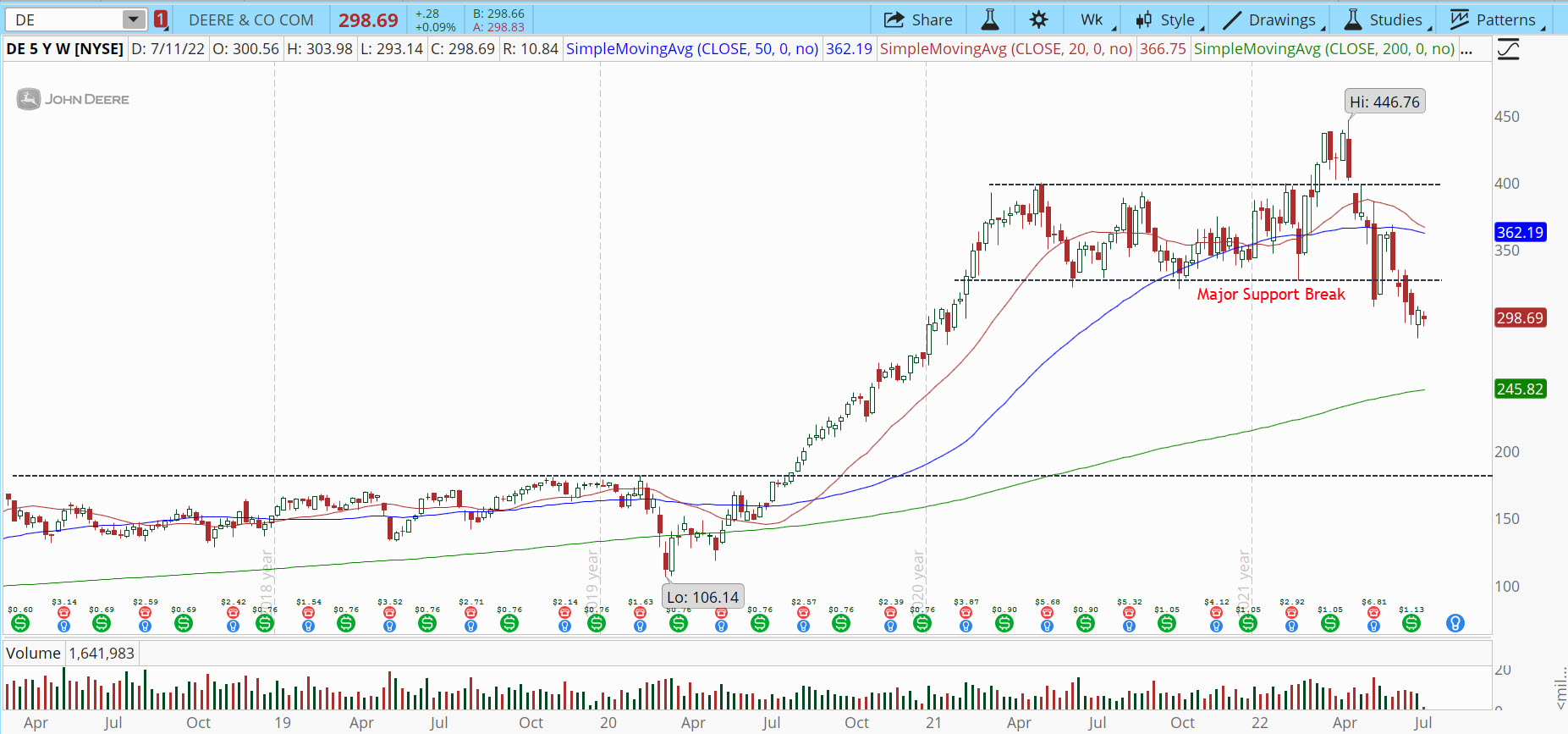The height and width of the screenshot is (734, 1568).
Task: Expand the studies header ellipsis
Action: click(1466, 49)
